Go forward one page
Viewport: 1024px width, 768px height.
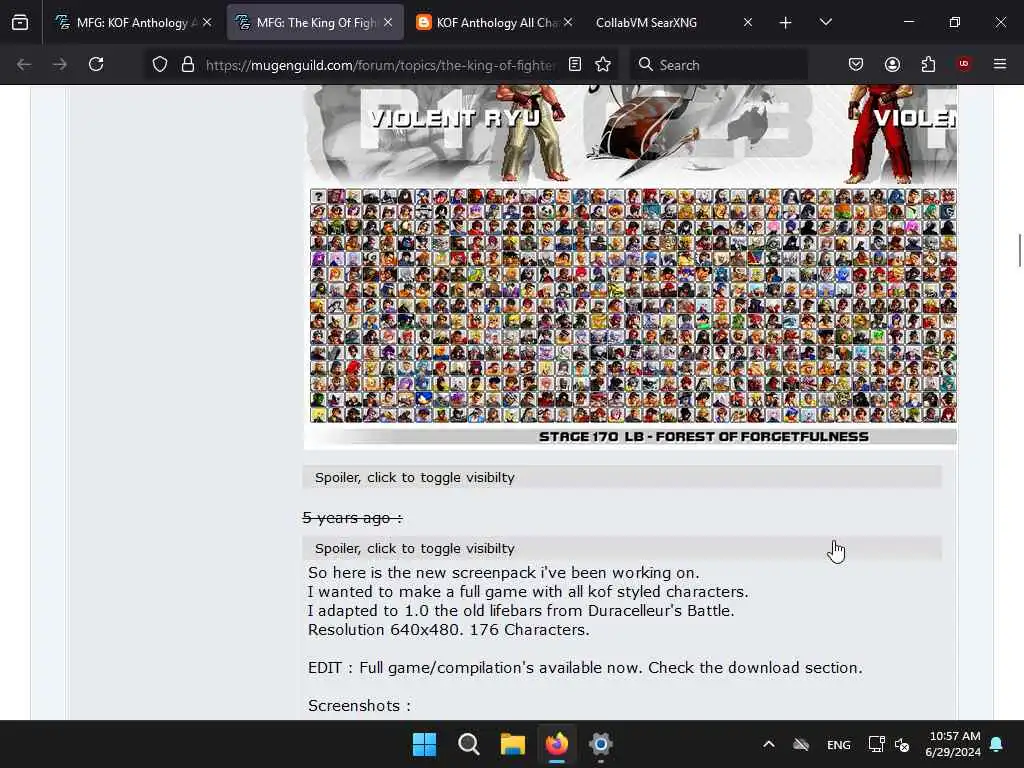(x=60, y=65)
